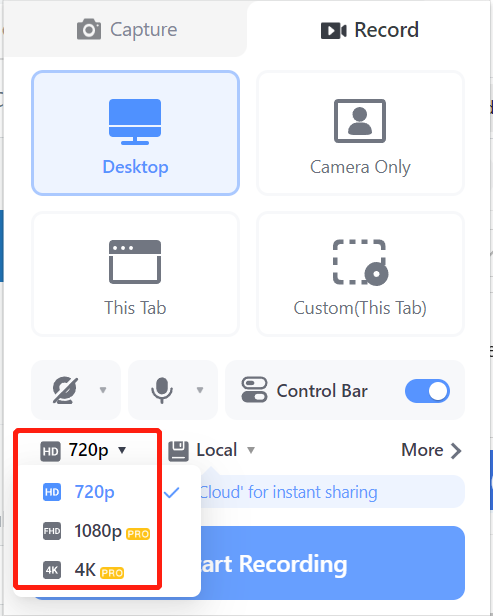Click the Start Recording button
493x616 pixels.
tap(249, 563)
